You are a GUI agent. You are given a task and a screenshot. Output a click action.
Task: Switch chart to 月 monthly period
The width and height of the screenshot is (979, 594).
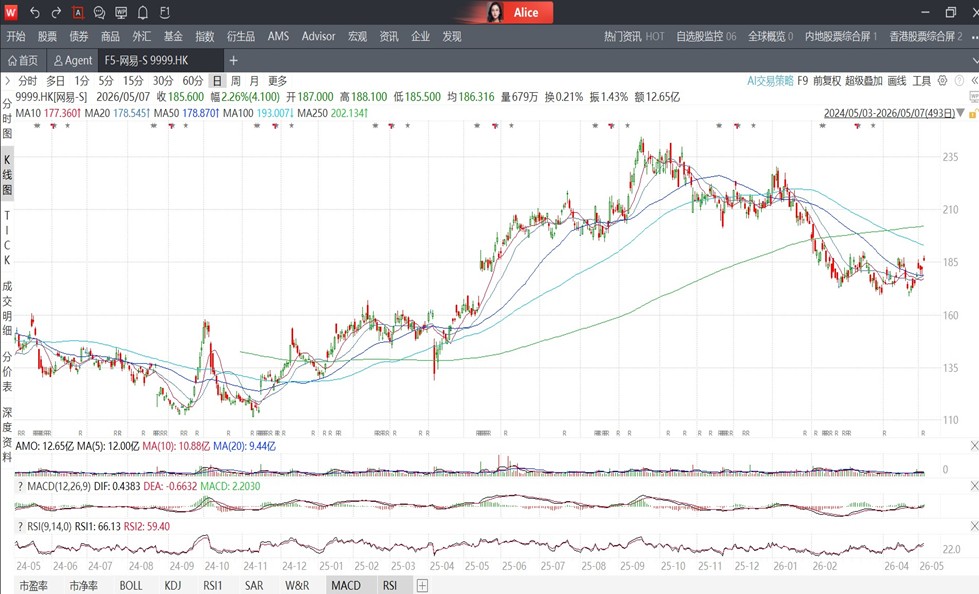[x=254, y=81]
